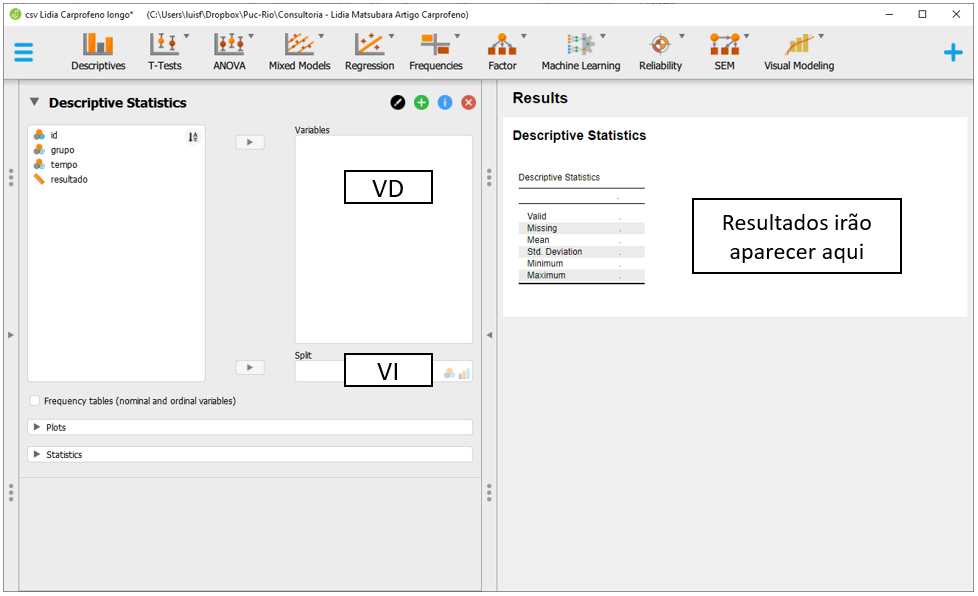
Task: Click the blue plus modules button
Action: [953, 53]
